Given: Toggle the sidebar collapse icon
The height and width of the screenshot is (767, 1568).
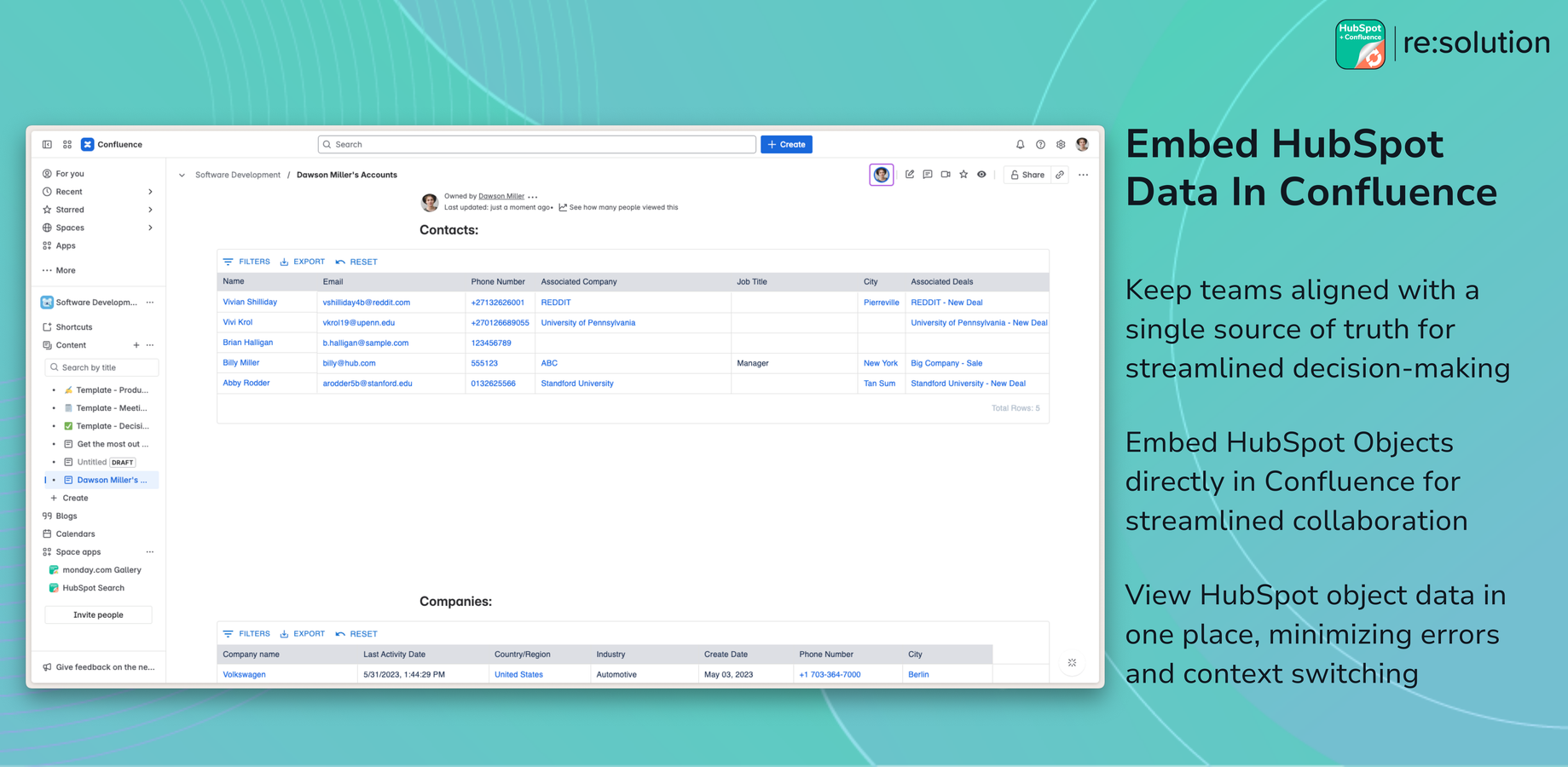Looking at the screenshot, I should (x=47, y=145).
